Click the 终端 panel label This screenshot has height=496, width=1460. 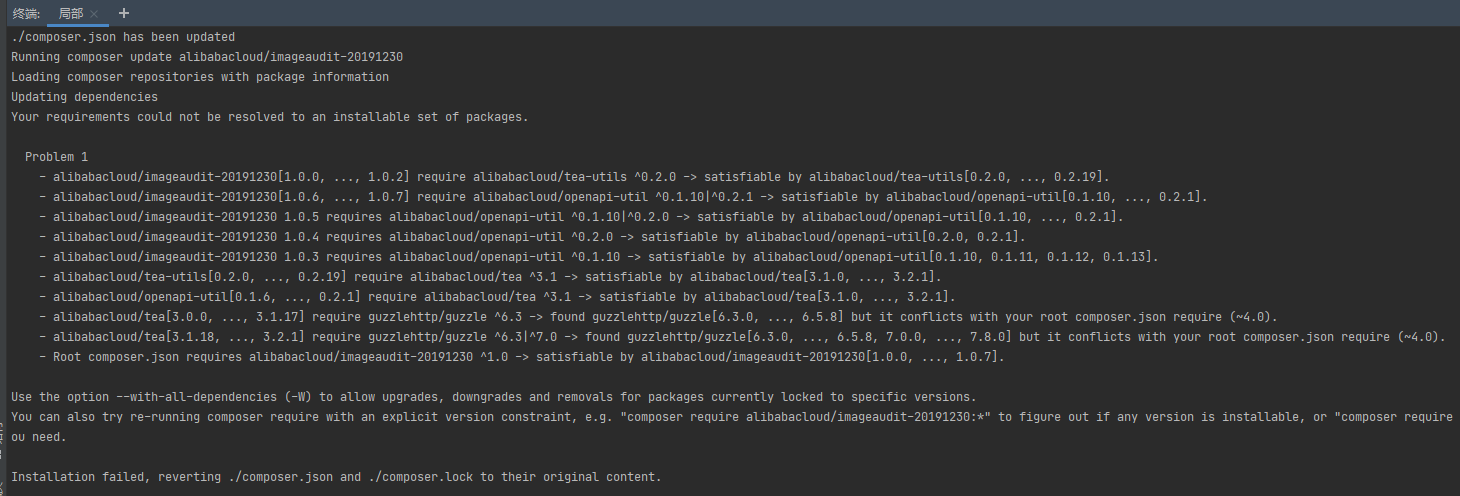coord(26,13)
